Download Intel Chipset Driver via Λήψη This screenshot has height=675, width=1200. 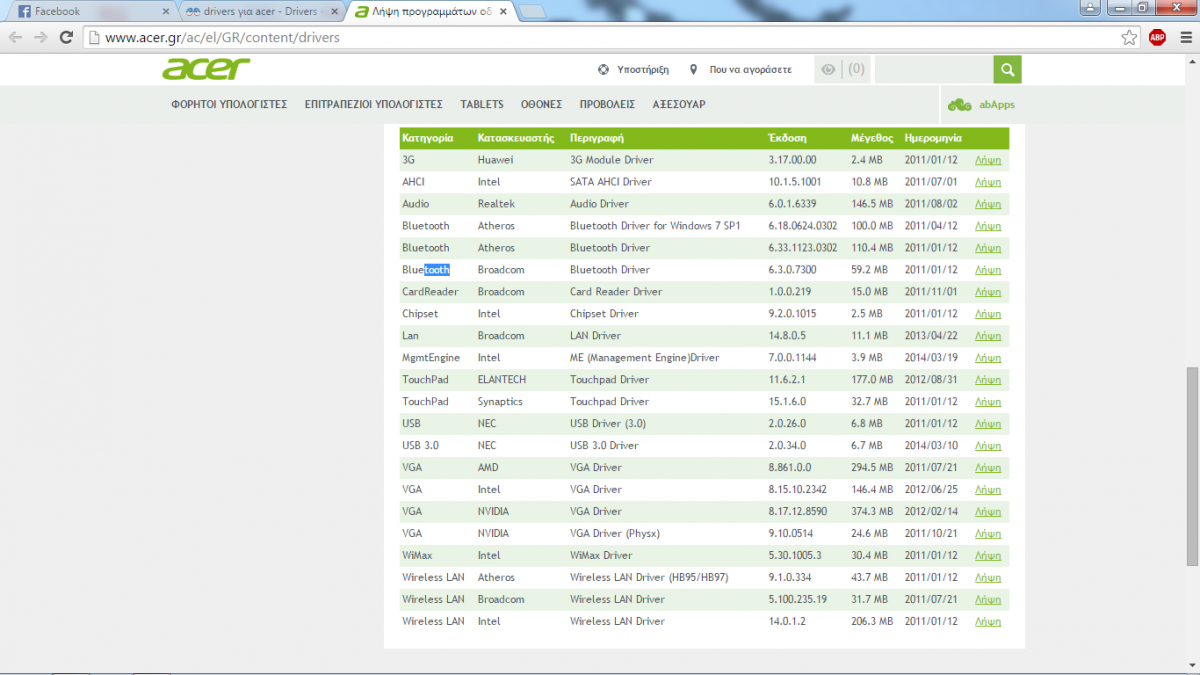click(x=988, y=314)
